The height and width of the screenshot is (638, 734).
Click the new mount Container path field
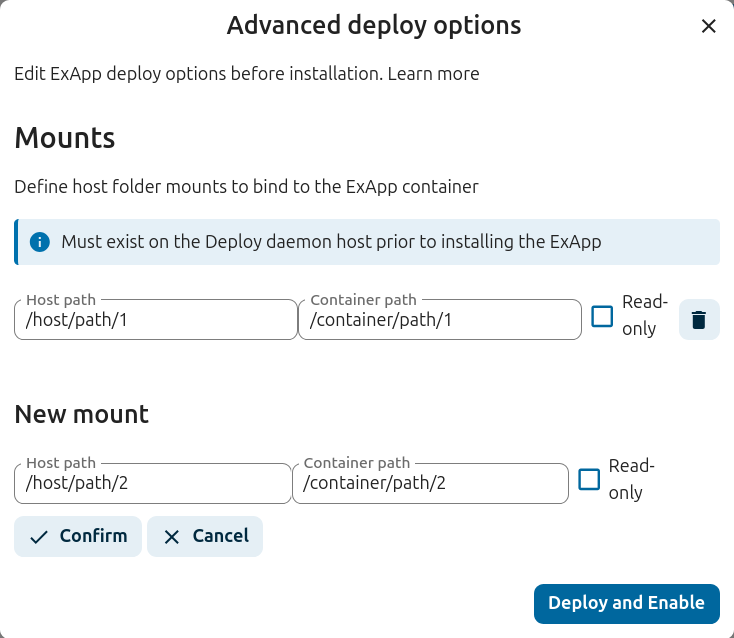point(430,485)
